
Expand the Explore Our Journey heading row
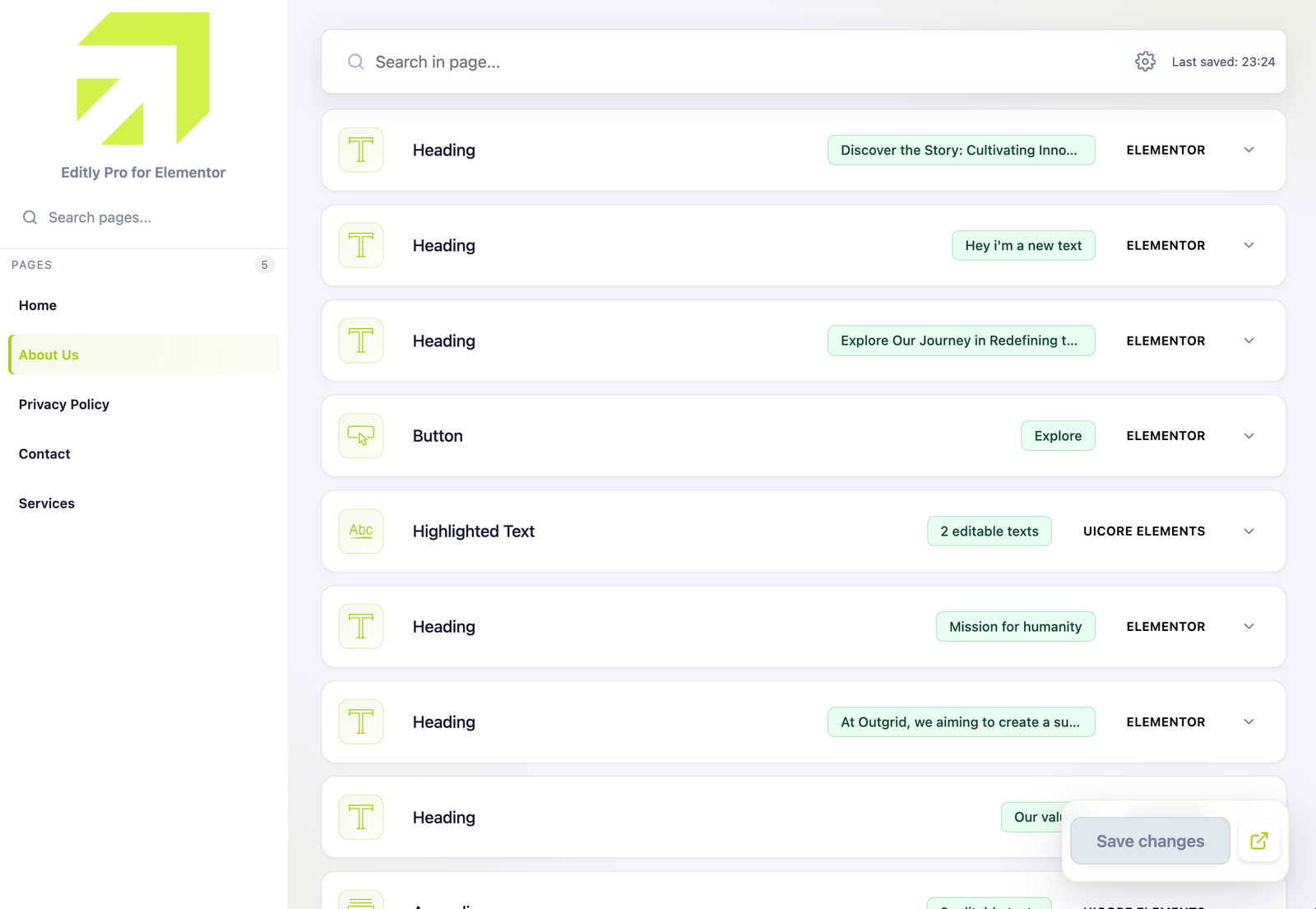click(1249, 341)
